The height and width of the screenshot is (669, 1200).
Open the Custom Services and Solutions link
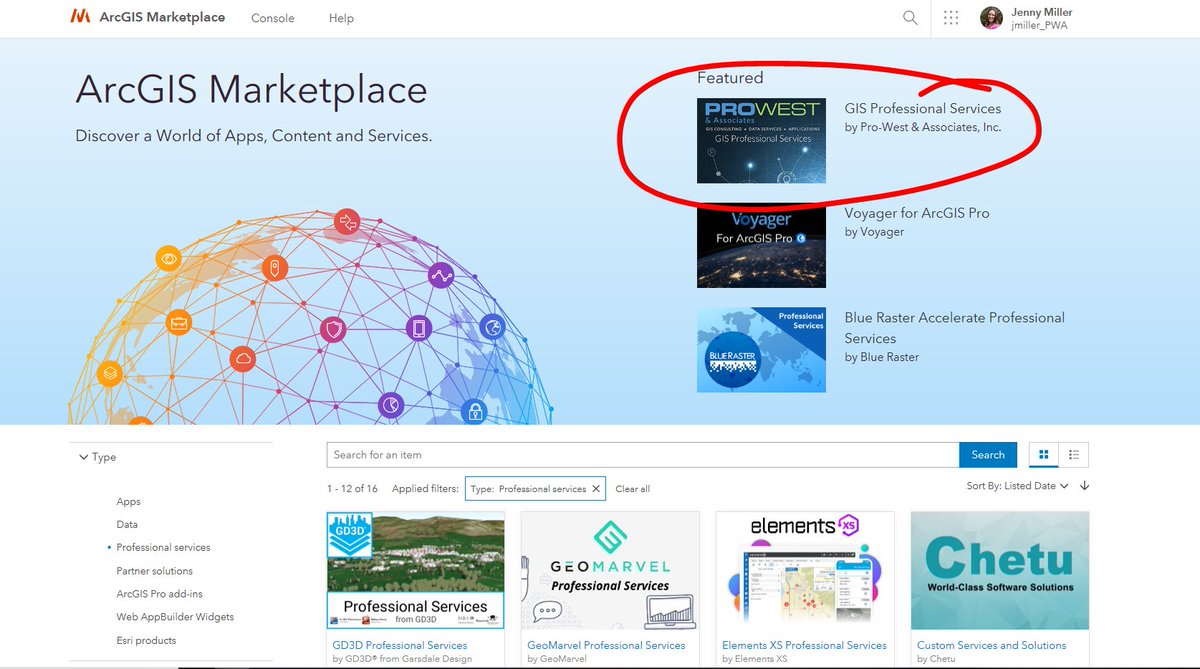click(x=992, y=646)
